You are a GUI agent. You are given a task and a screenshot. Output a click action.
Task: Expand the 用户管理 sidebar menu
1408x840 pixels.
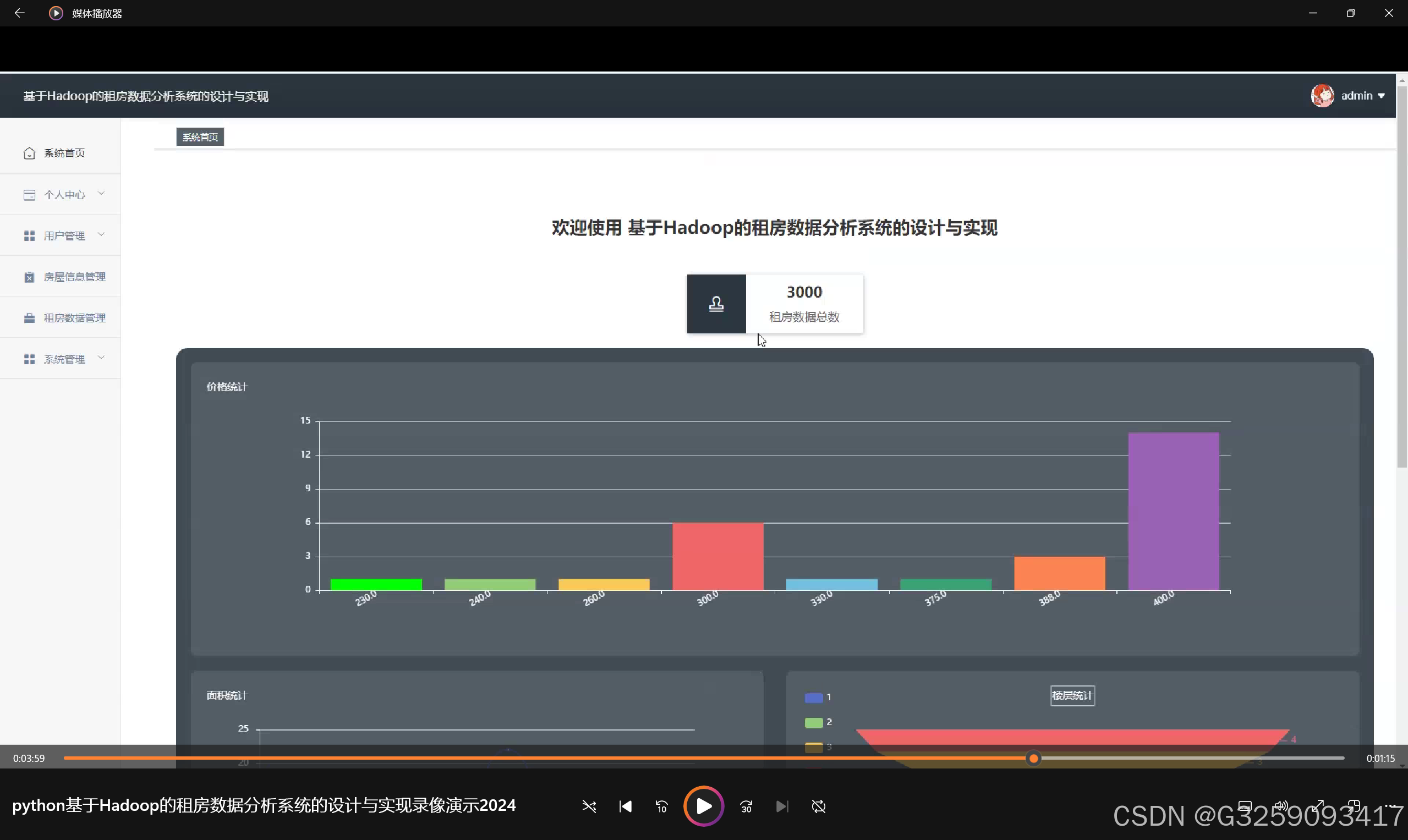64,235
